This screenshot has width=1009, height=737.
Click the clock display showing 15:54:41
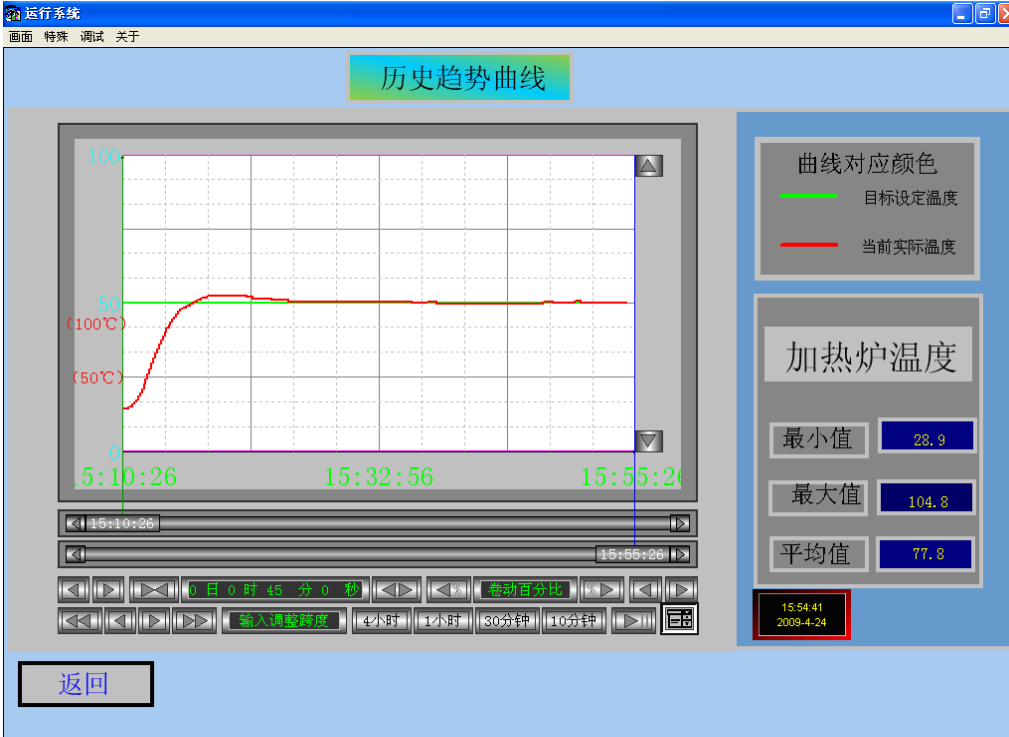coord(802,615)
